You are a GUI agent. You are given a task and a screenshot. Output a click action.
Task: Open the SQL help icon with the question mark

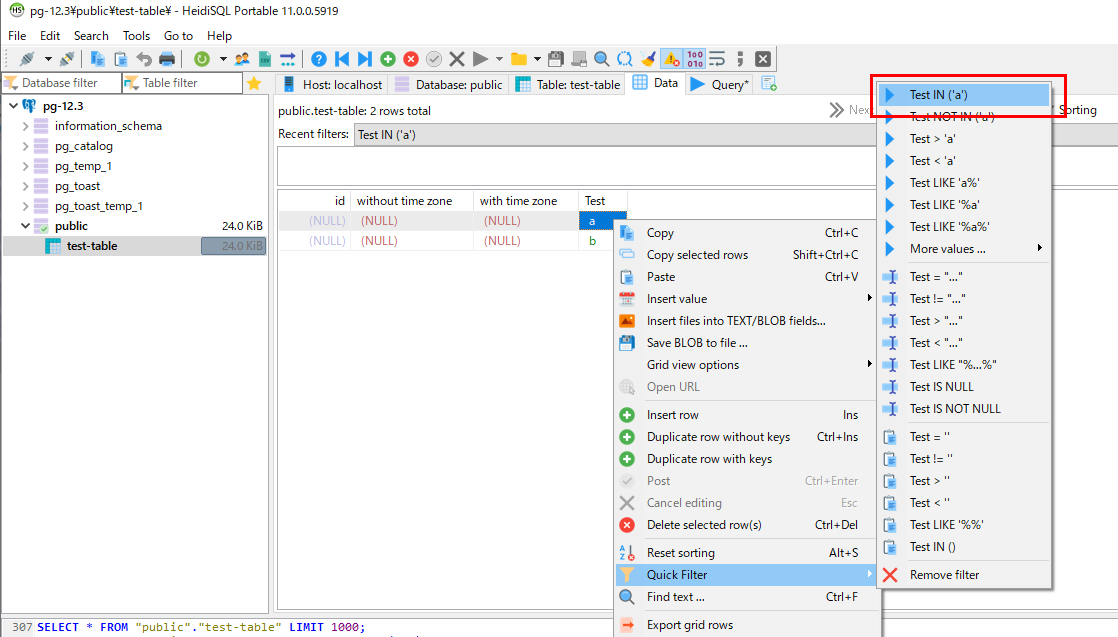pos(318,59)
